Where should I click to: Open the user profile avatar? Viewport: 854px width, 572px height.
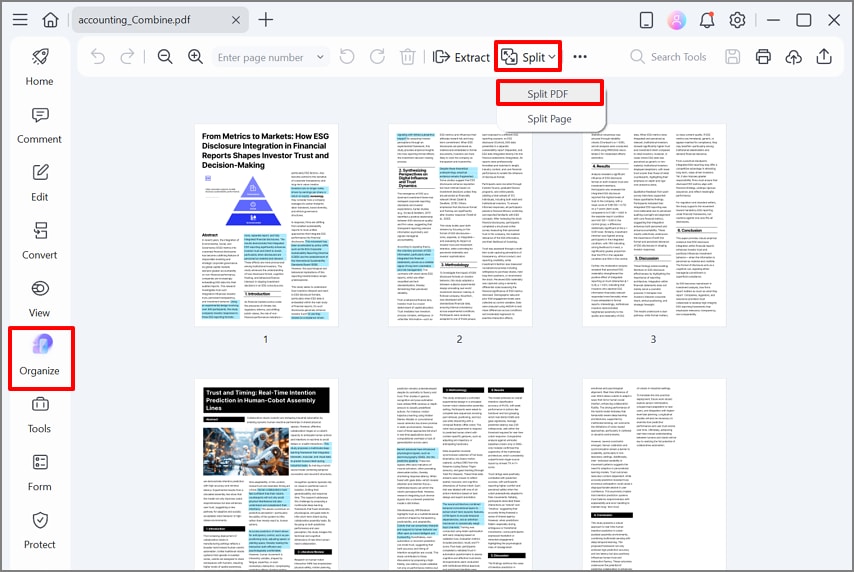(676, 20)
